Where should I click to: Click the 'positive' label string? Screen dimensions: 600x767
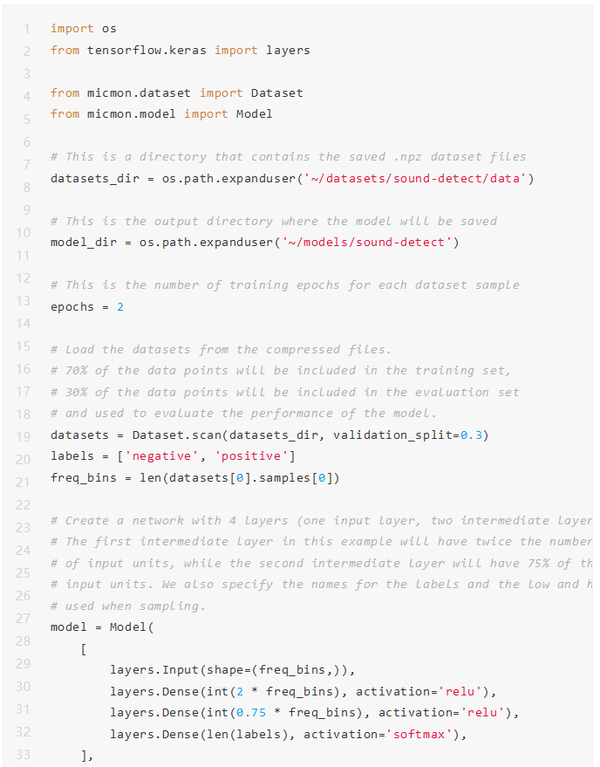click(x=251, y=456)
